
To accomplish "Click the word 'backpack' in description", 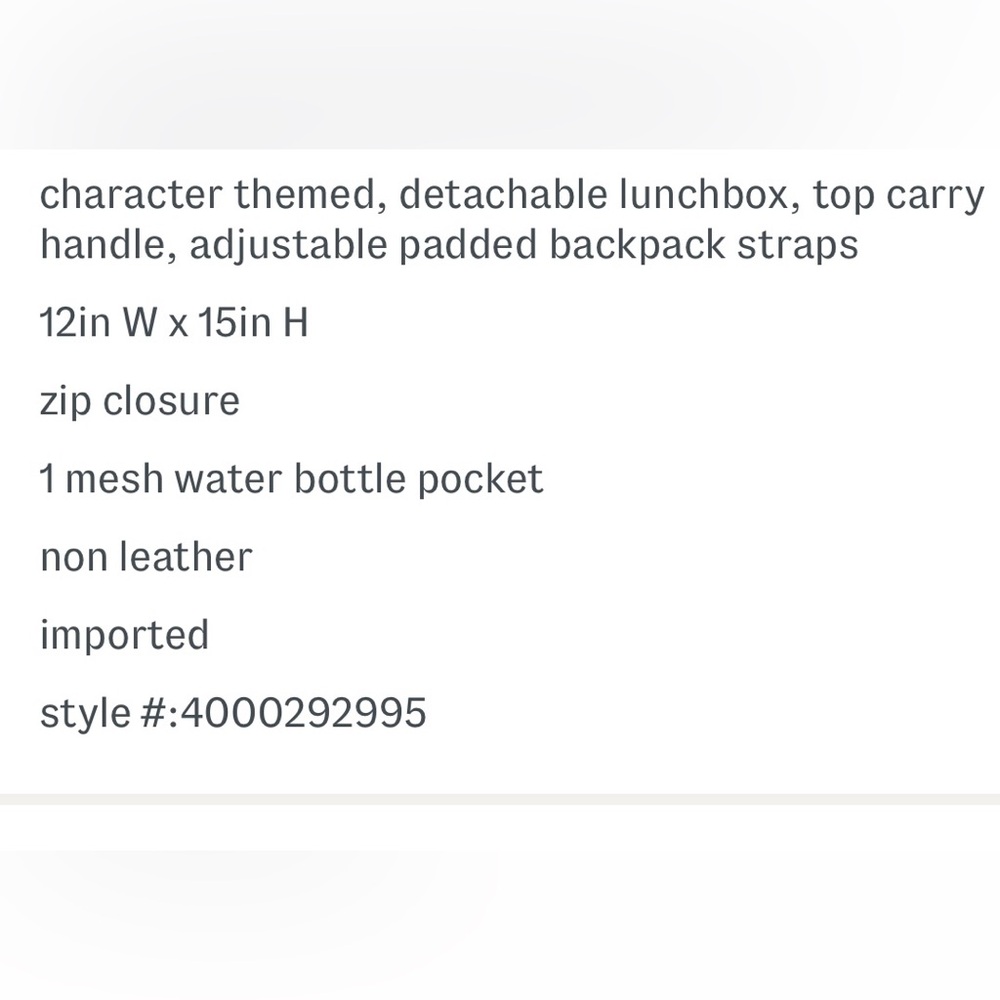I will pos(637,245).
